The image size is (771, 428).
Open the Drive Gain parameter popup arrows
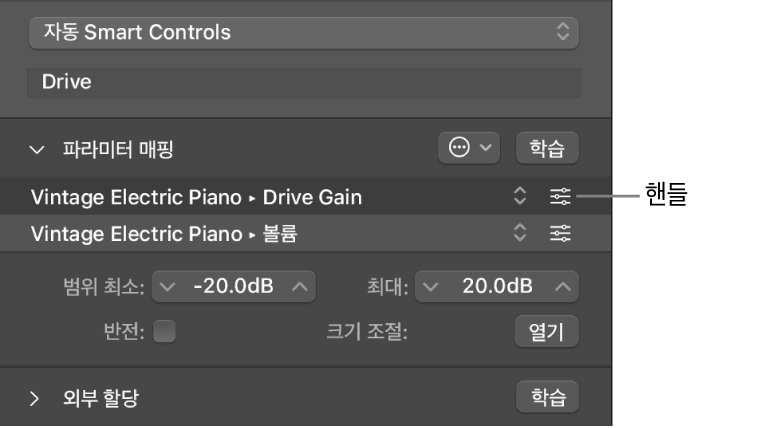pos(519,197)
